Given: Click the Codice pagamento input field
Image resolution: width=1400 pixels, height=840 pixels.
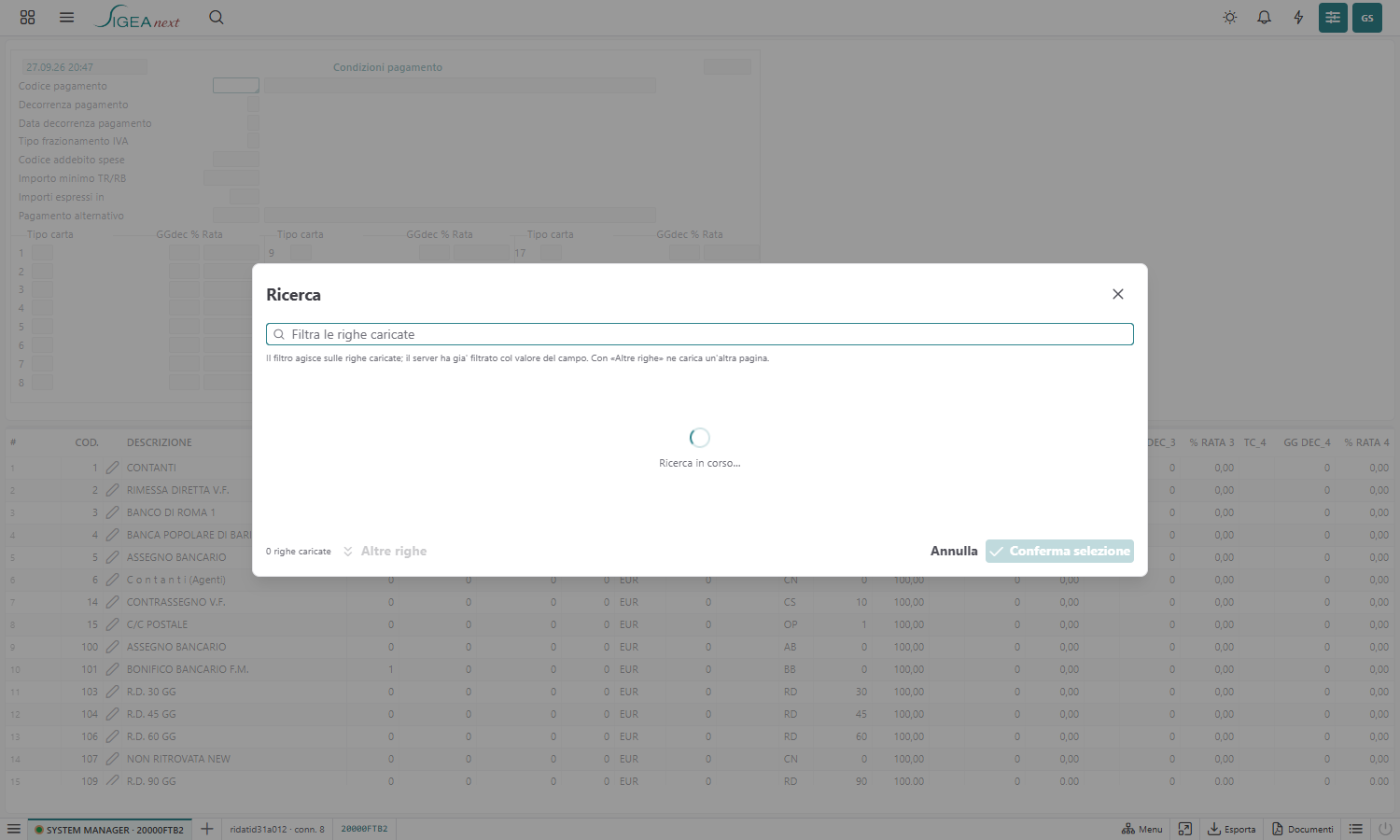Looking at the screenshot, I should 236,86.
